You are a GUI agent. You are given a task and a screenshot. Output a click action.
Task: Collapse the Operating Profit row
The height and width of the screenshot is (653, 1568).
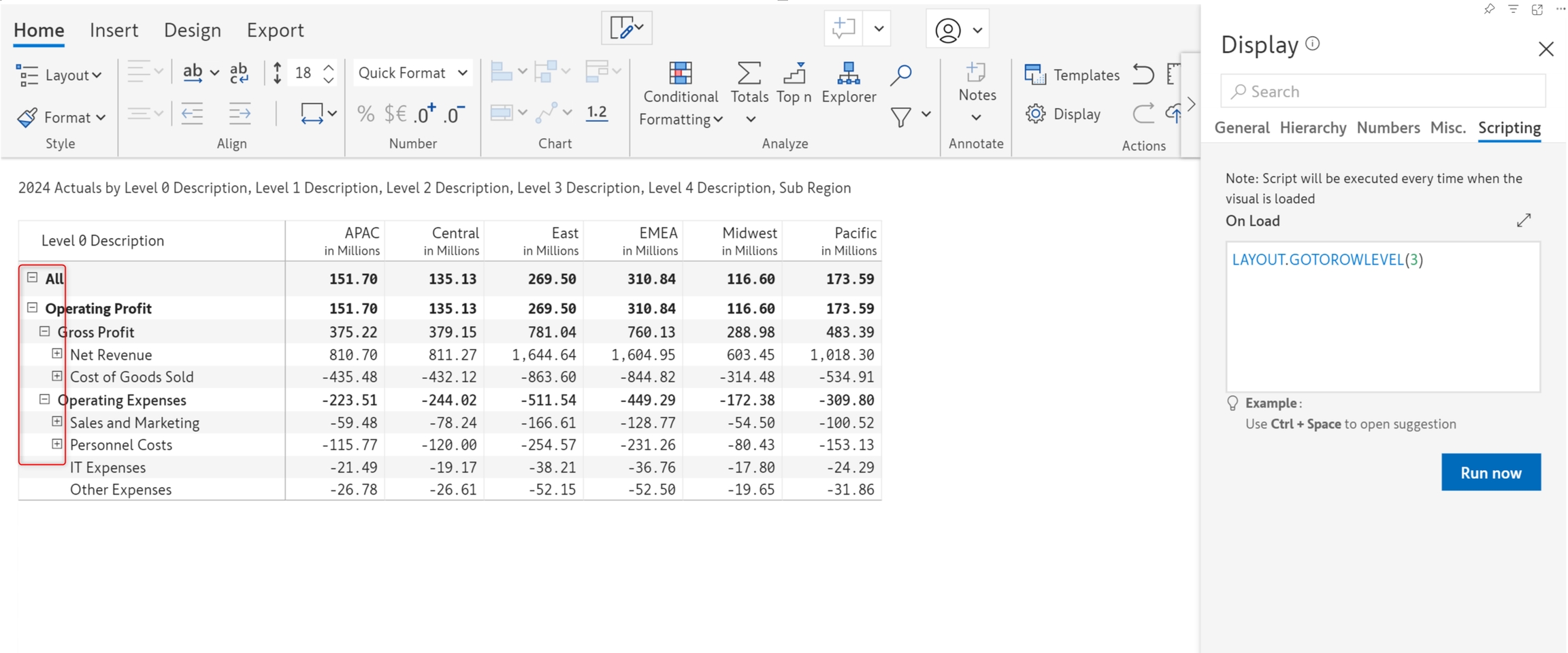coord(32,307)
